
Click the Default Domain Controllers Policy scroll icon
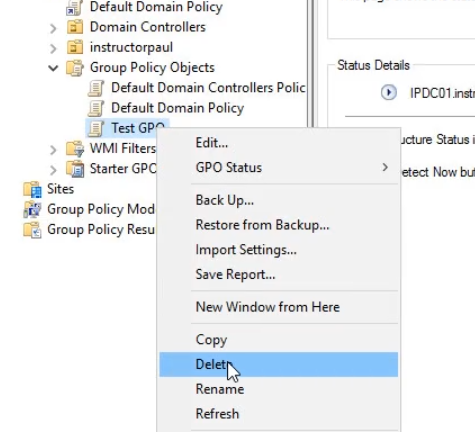pyautogui.click(x=96, y=88)
